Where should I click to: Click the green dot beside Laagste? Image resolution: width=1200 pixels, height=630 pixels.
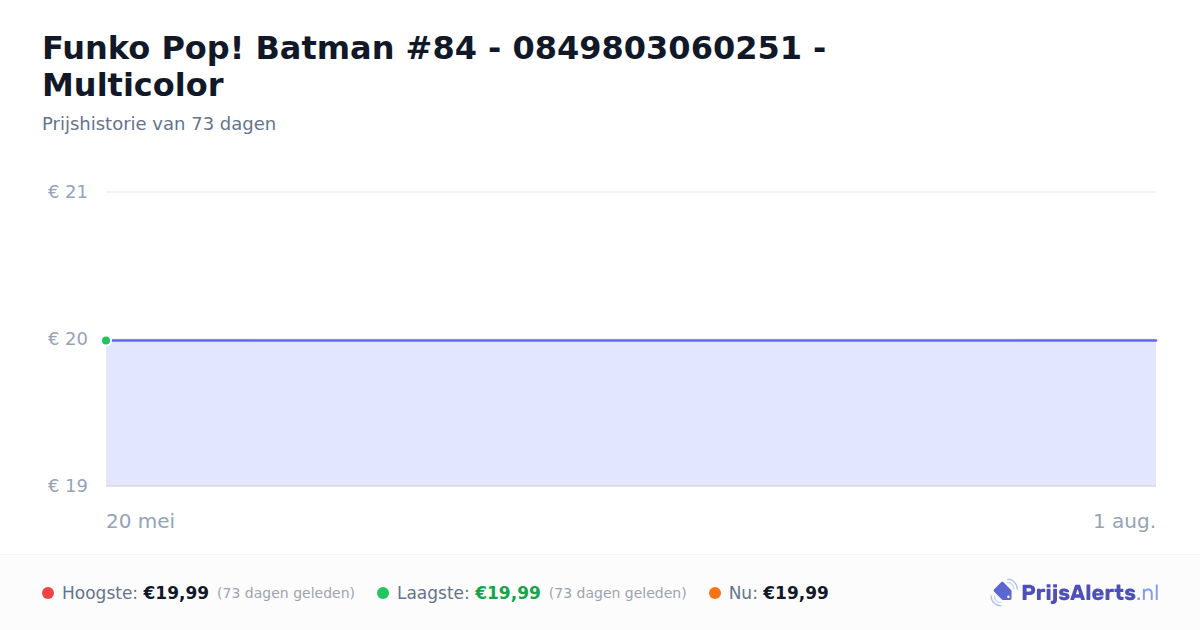(x=383, y=593)
